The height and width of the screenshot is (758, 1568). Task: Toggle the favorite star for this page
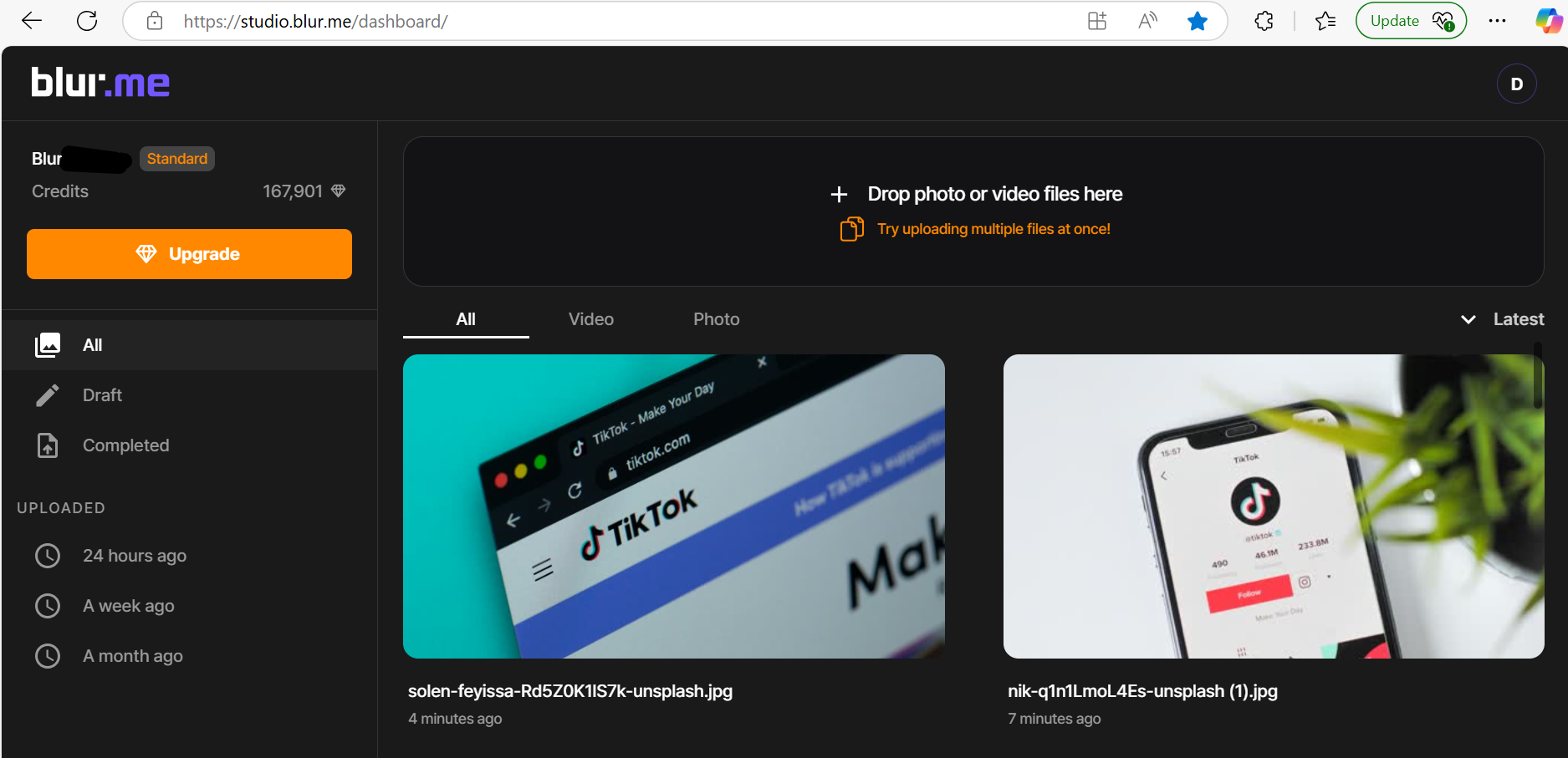pos(1198,21)
